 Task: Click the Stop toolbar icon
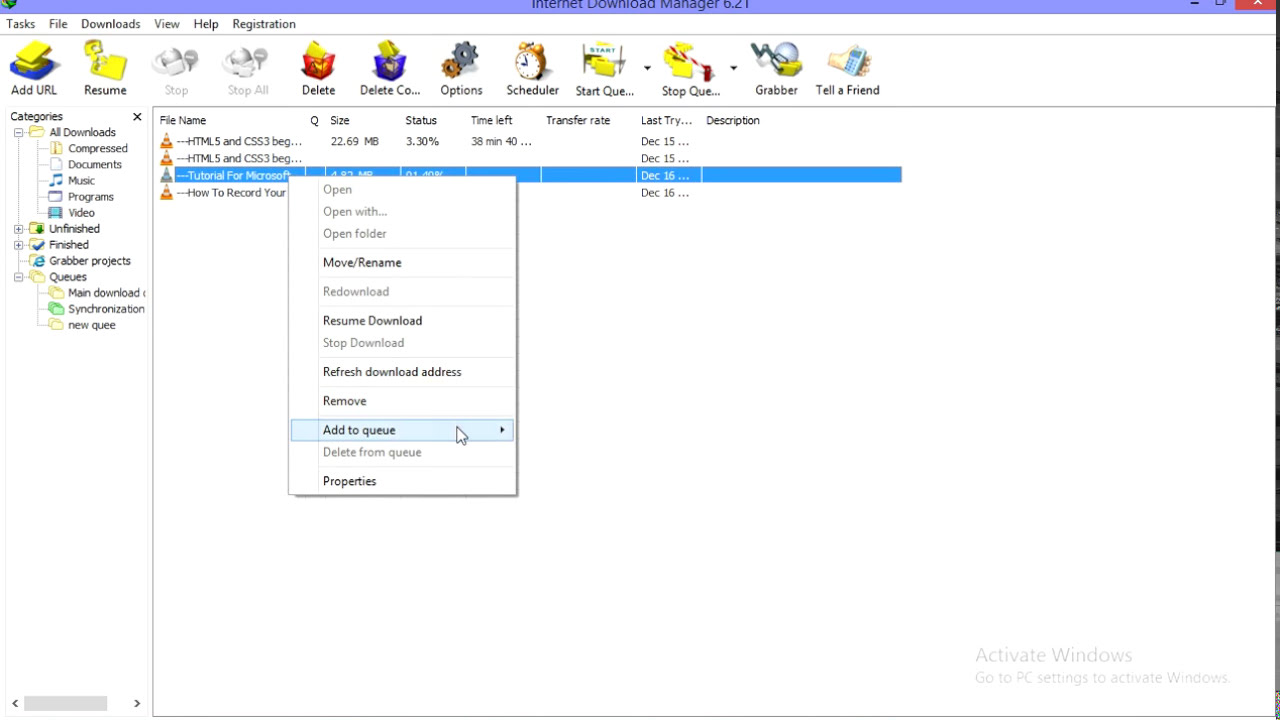(x=176, y=69)
